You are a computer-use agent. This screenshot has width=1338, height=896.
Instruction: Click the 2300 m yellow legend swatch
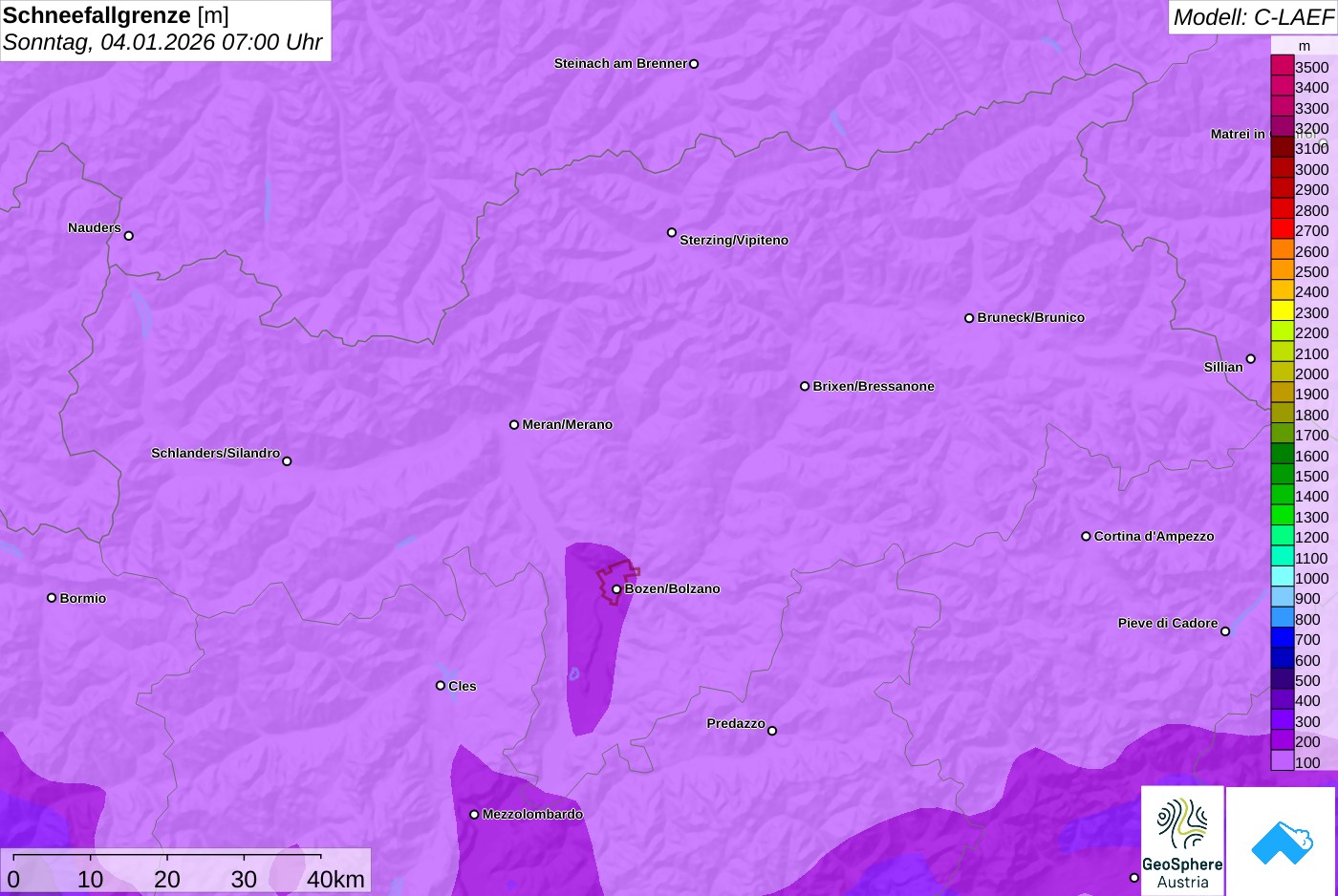pos(1282,310)
